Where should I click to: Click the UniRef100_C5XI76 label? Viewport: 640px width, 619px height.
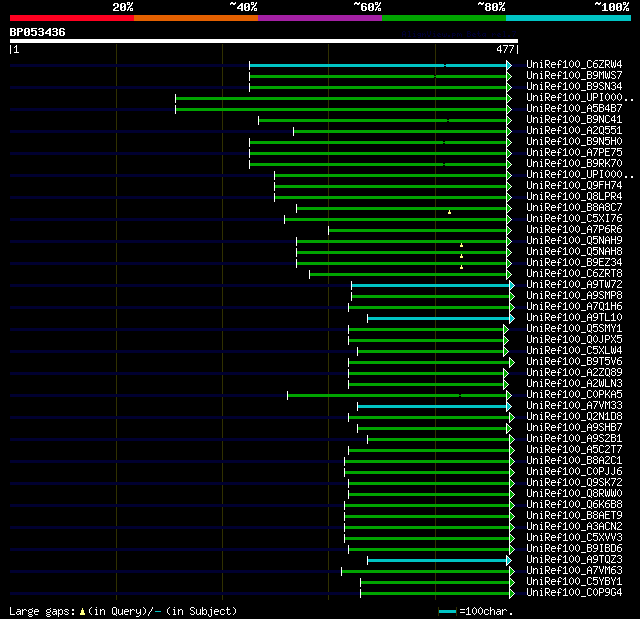click(574, 219)
